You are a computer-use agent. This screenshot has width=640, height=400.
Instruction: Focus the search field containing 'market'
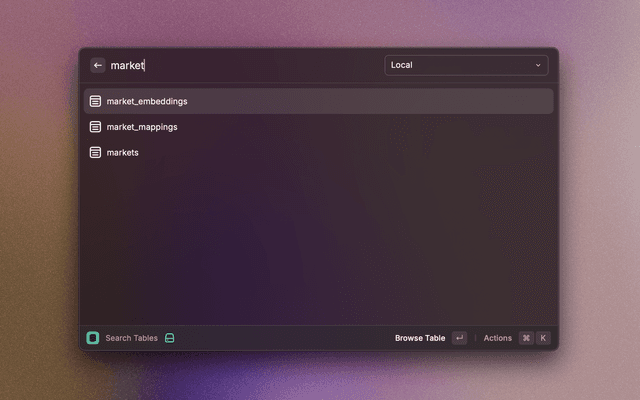tap(240, 65)
